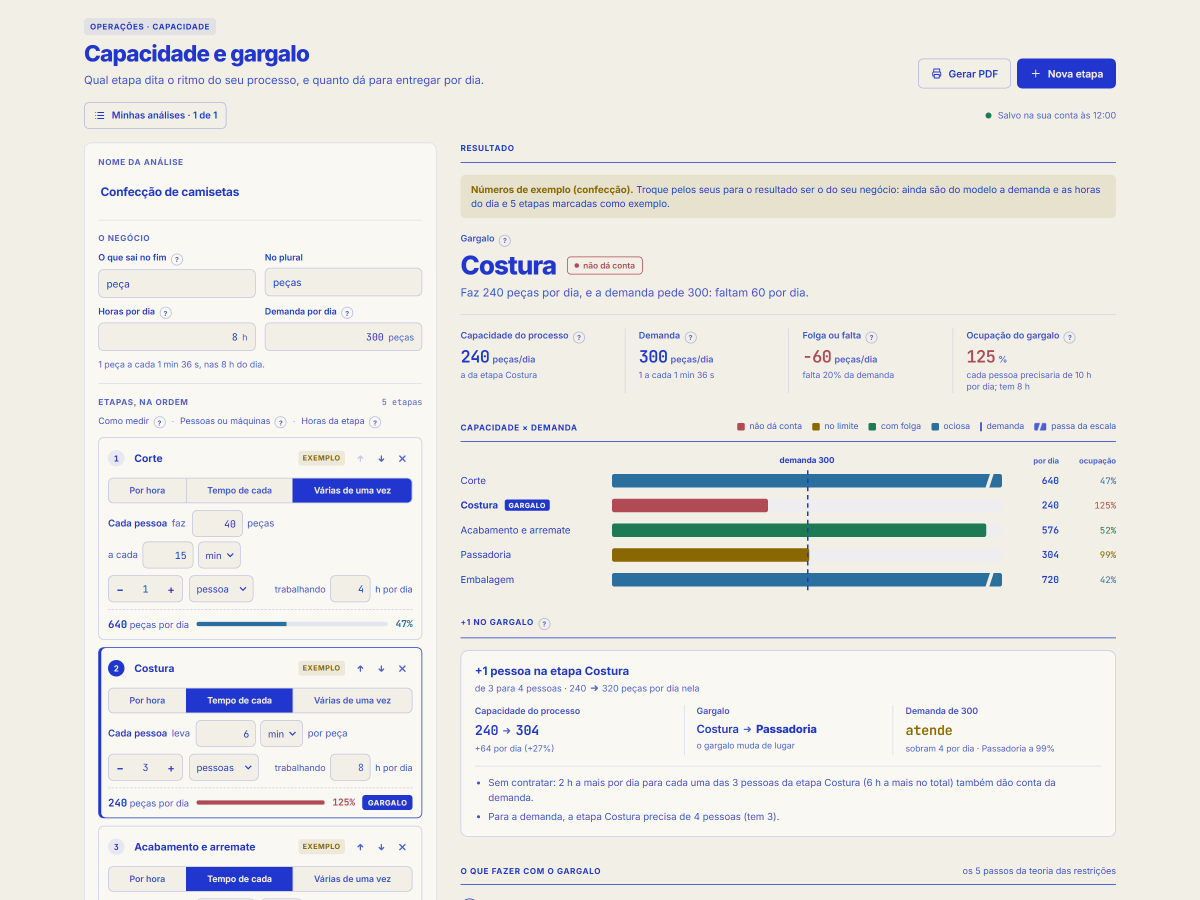Open the pessoas type dropdown in Costura

coord(224,768)
